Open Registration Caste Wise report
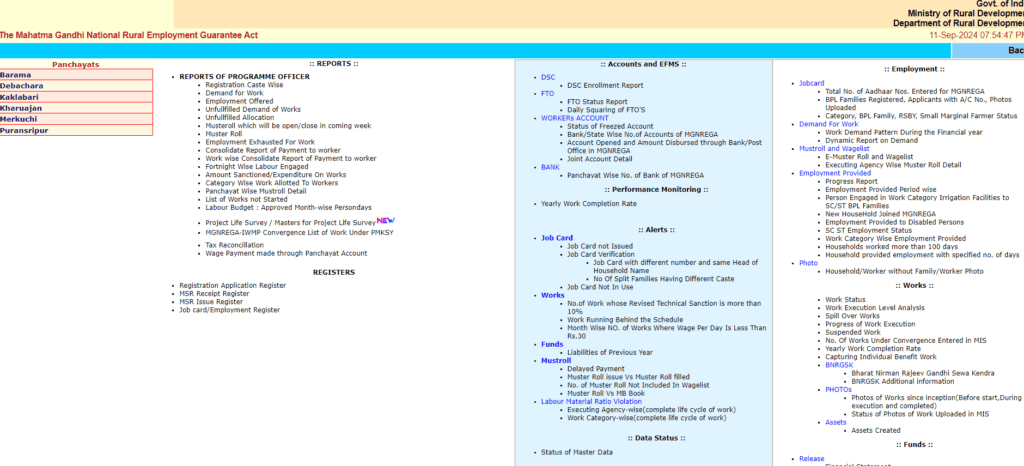 coord(244,85)
